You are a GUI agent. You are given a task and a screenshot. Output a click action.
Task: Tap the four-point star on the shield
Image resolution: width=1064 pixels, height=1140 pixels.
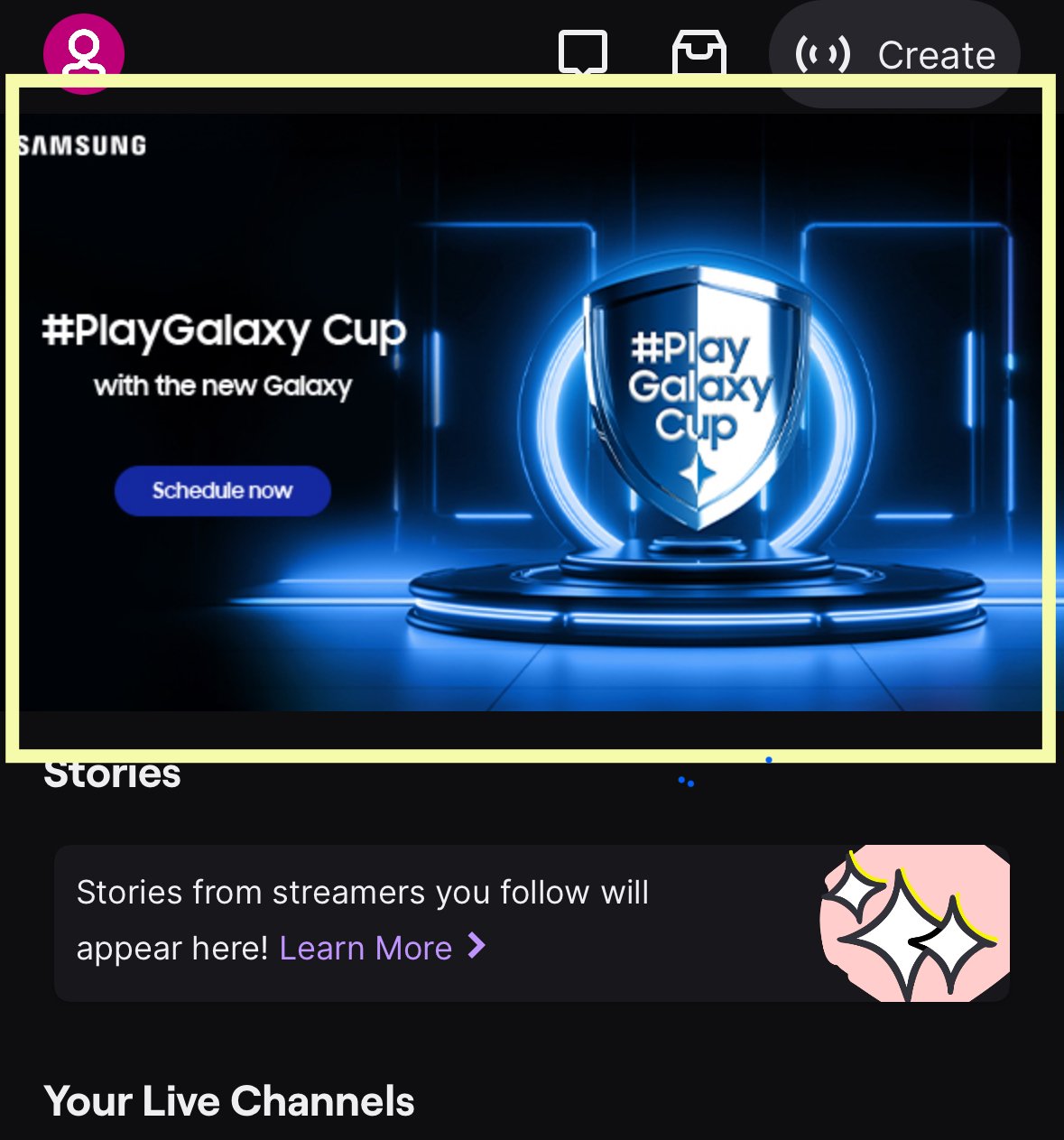(x=698, y=473)
